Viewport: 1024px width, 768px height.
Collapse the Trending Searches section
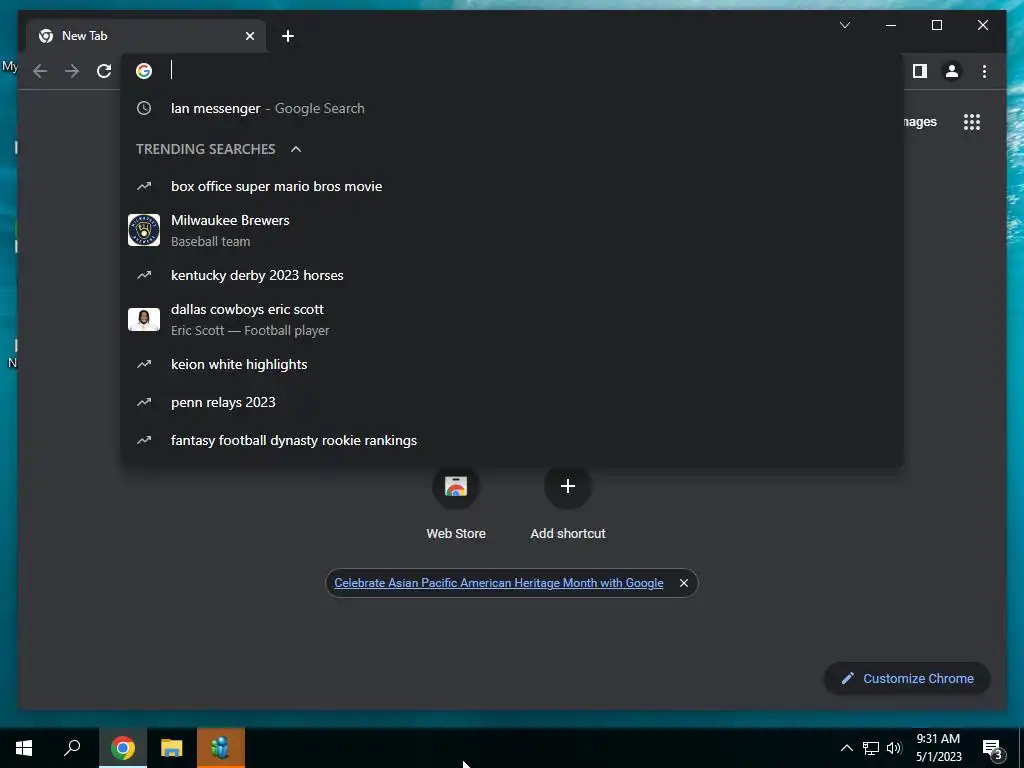296,150
